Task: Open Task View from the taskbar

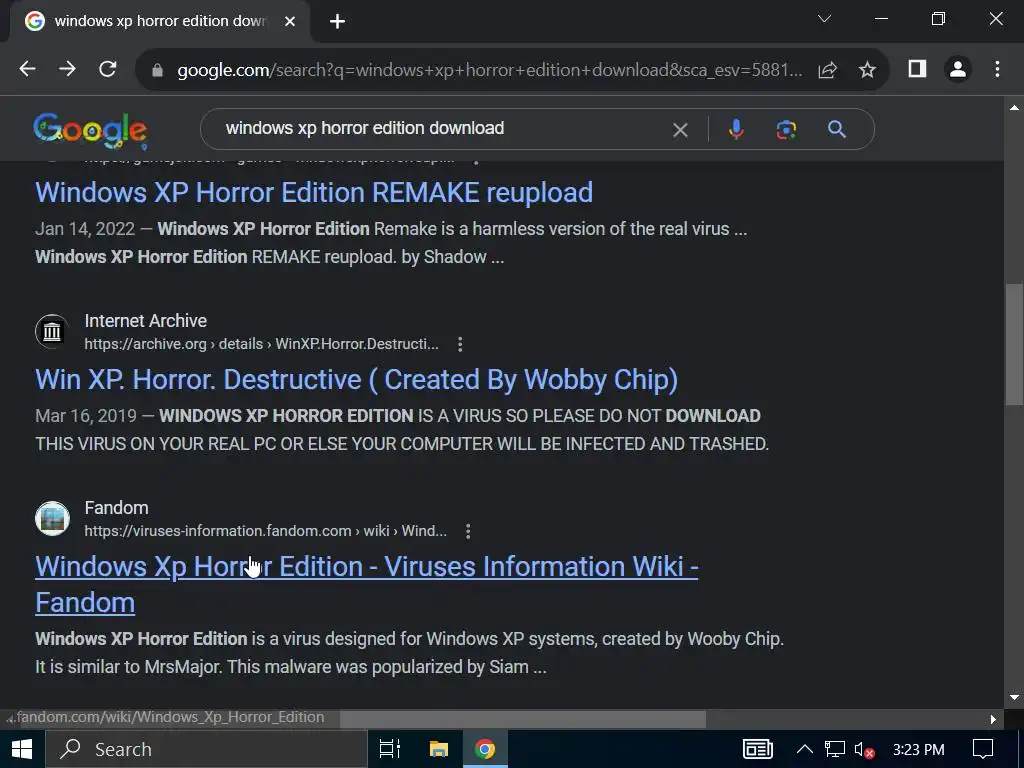Action: (x=390, y=749)
